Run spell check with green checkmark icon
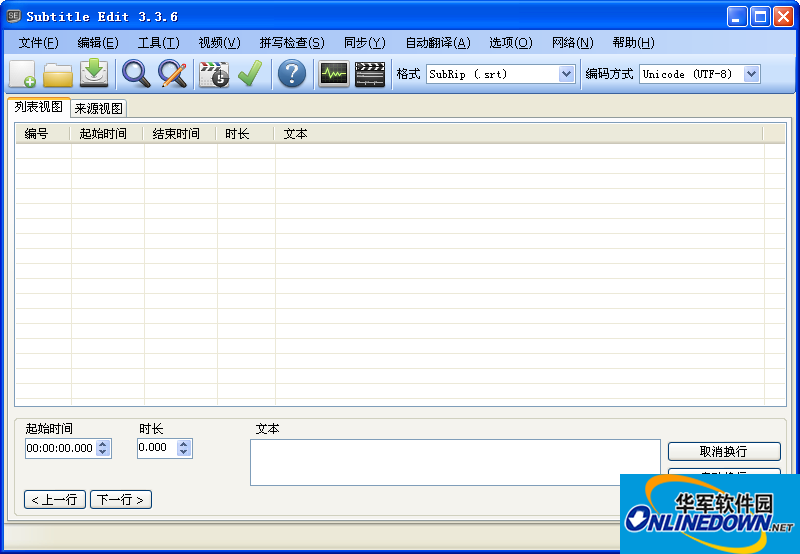 (249, 74)
